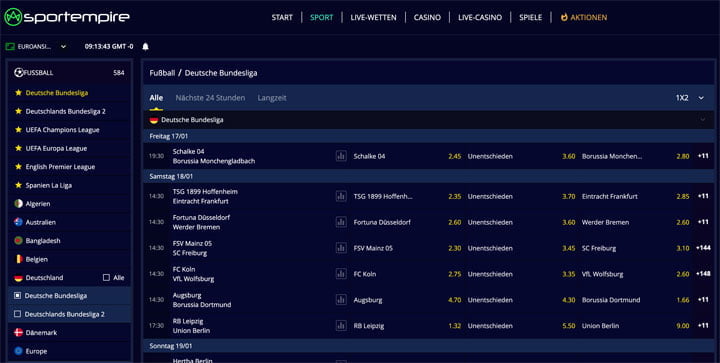Open SPIELE in top navigation
The height and width of the screenshot is (363, 720).
pyautogui.click(x=530, y=17)
